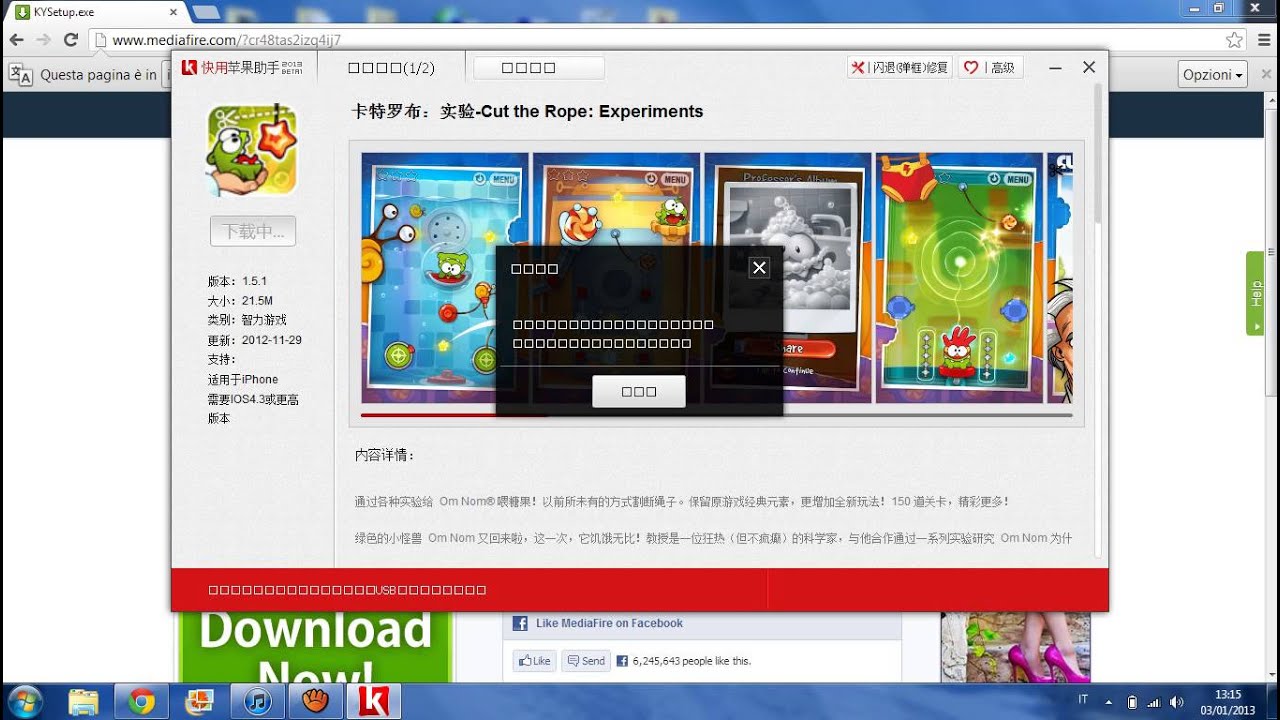The width and height of the screenshot is (1280, 720).
Task: Open the Chrome menu icon
Action: tap(1264, 40)
